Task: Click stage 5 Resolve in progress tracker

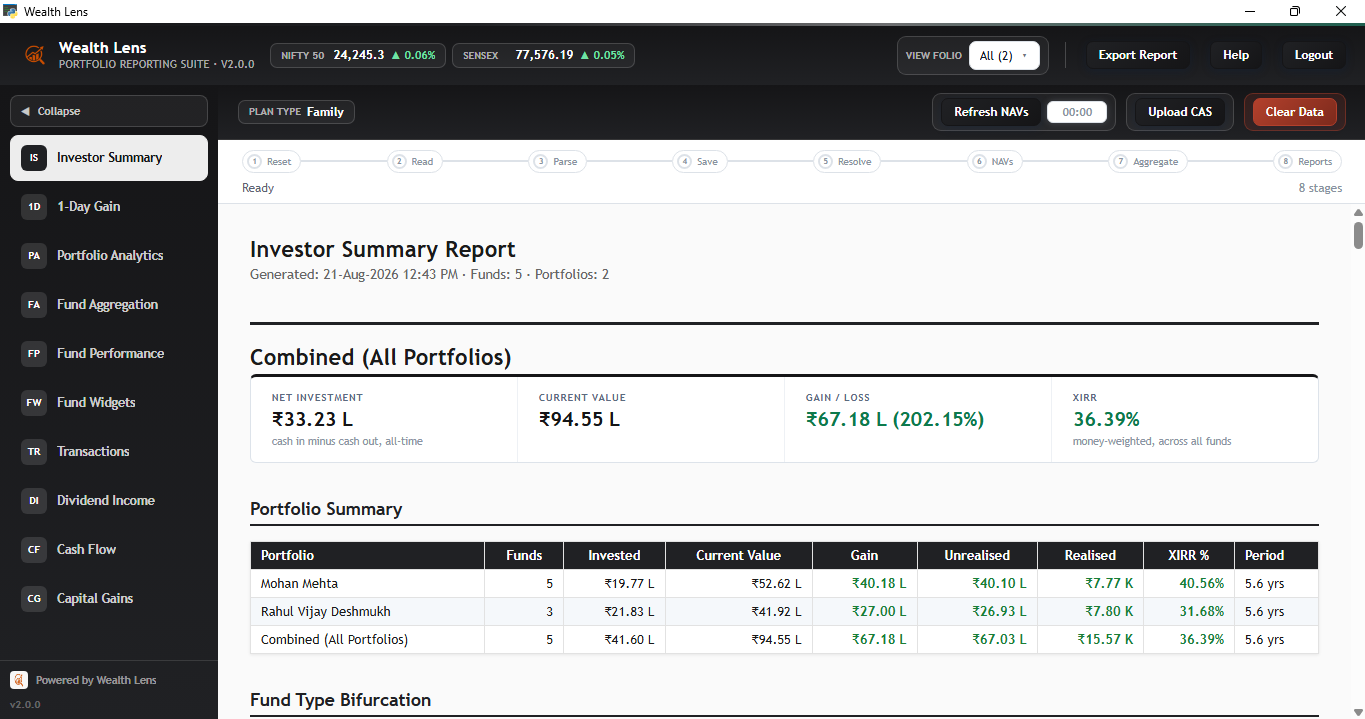Action: (845, 162)
